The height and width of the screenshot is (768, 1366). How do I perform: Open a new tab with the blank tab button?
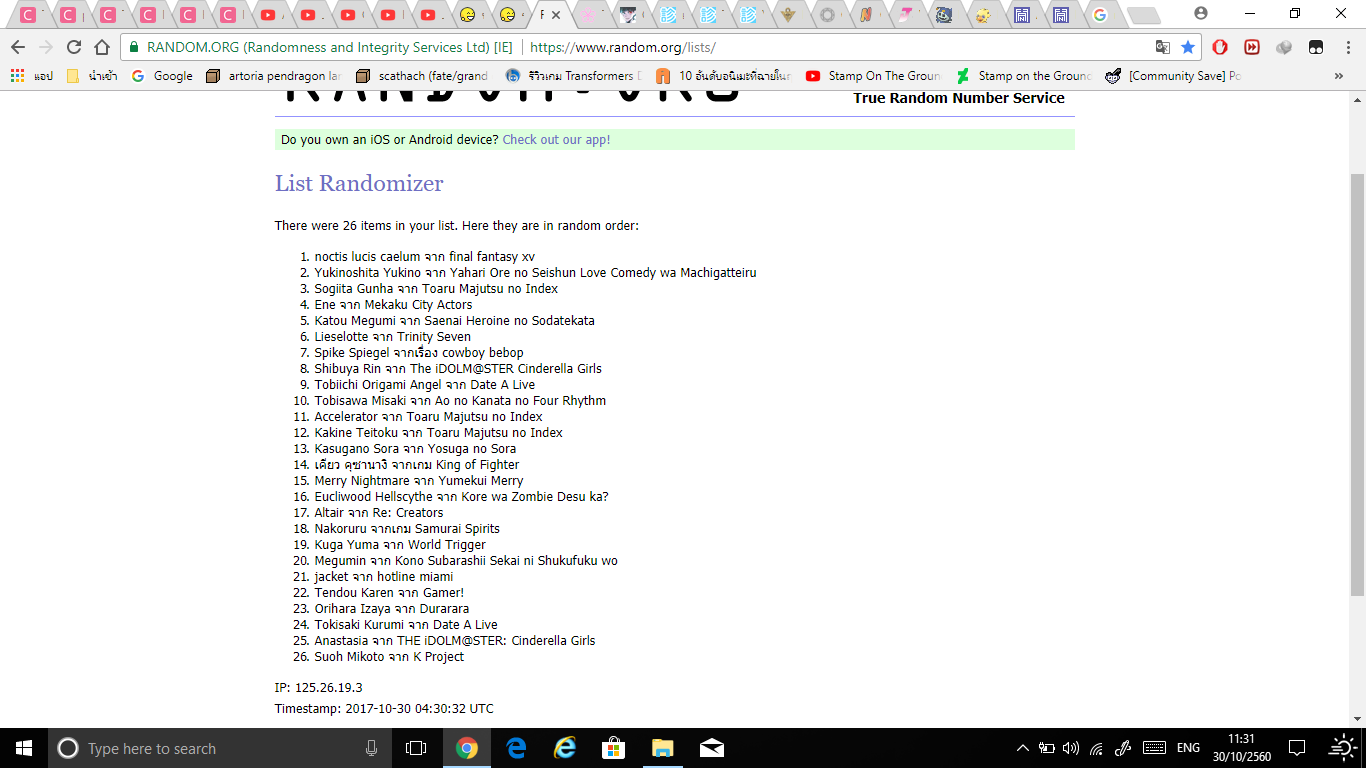(x=1143, y=15)
